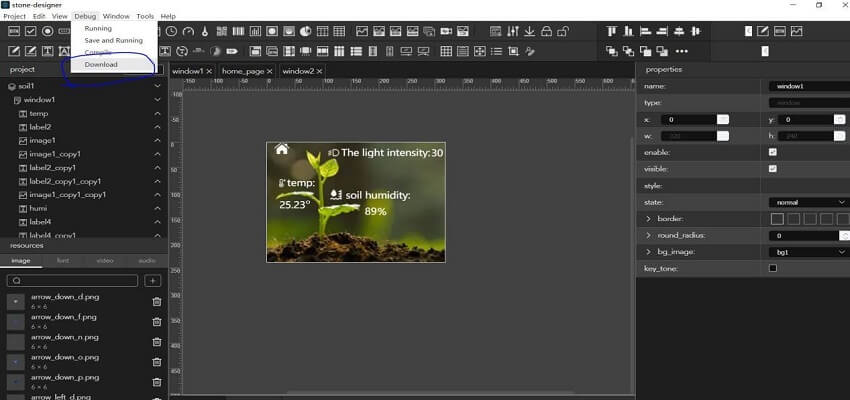Viewport: 850px width, 400px height.
Task: Click the name input field
Action: [x=809, y=86]
